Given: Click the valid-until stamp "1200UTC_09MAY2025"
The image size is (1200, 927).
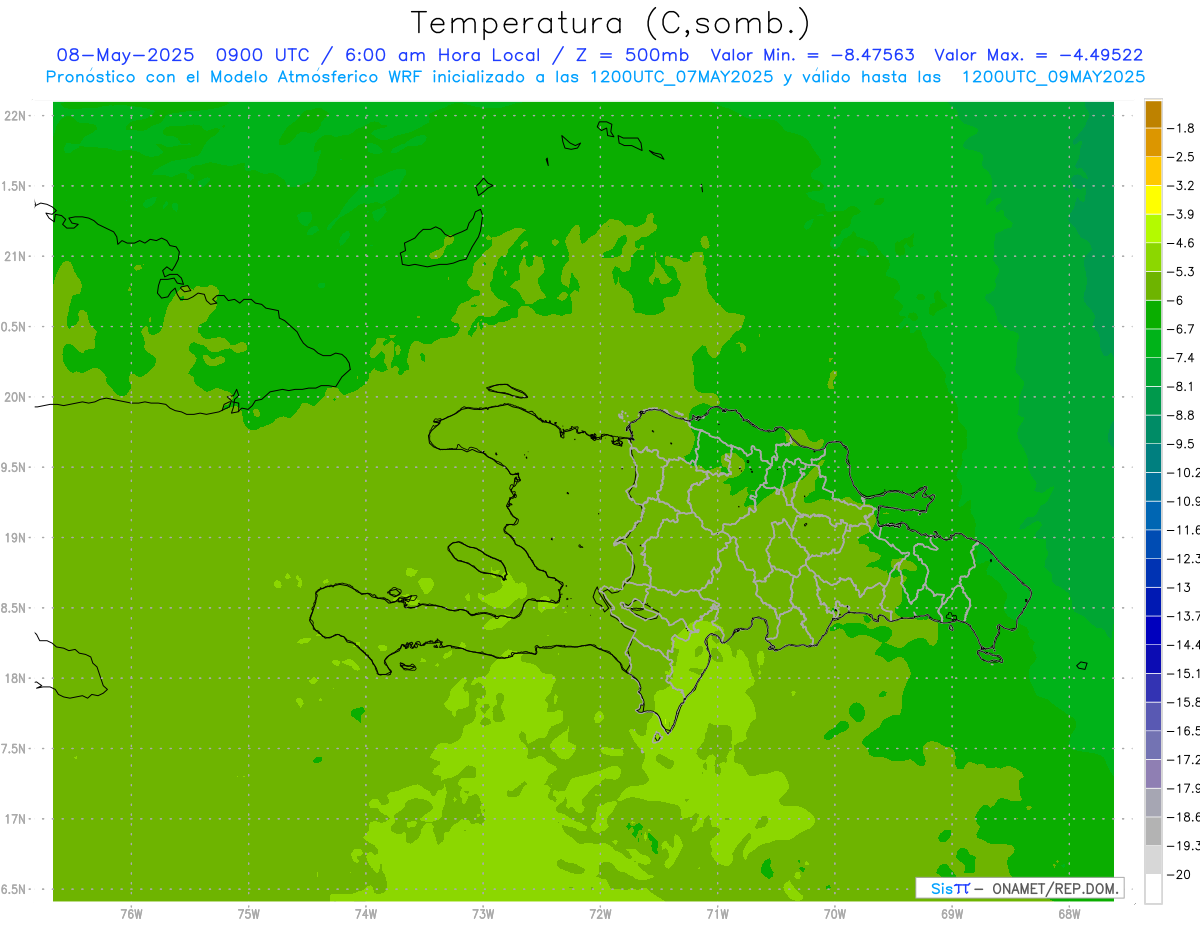Looking at the screenshot, I should click(1053, 76).
